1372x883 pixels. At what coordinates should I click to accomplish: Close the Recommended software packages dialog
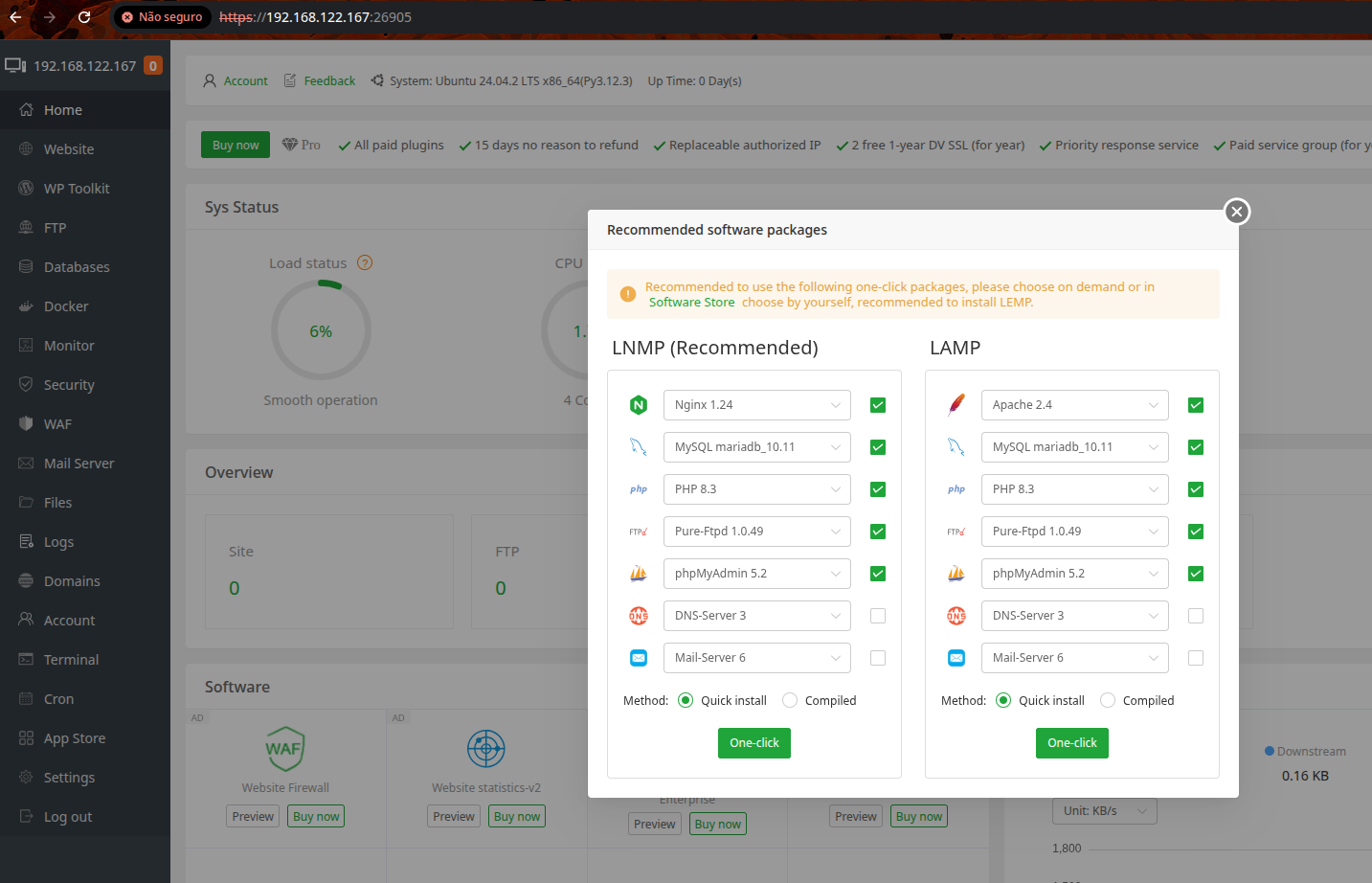1237,212
